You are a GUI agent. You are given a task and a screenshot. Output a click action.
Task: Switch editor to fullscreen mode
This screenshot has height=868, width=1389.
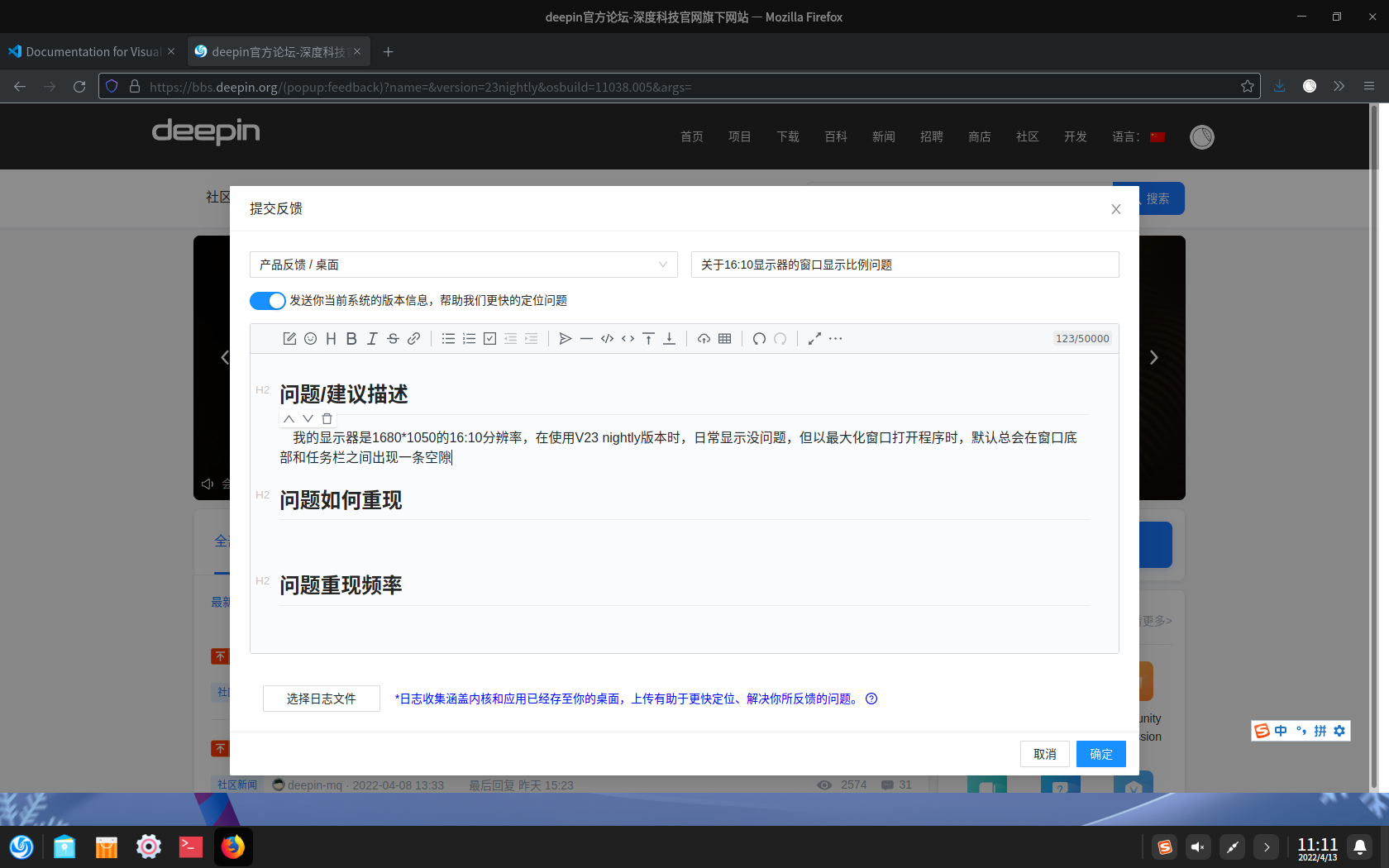coord(814,339)
